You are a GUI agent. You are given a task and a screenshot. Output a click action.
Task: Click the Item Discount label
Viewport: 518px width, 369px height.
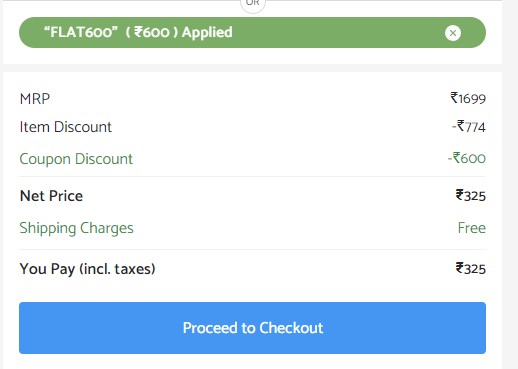click(x=66, y=127)
